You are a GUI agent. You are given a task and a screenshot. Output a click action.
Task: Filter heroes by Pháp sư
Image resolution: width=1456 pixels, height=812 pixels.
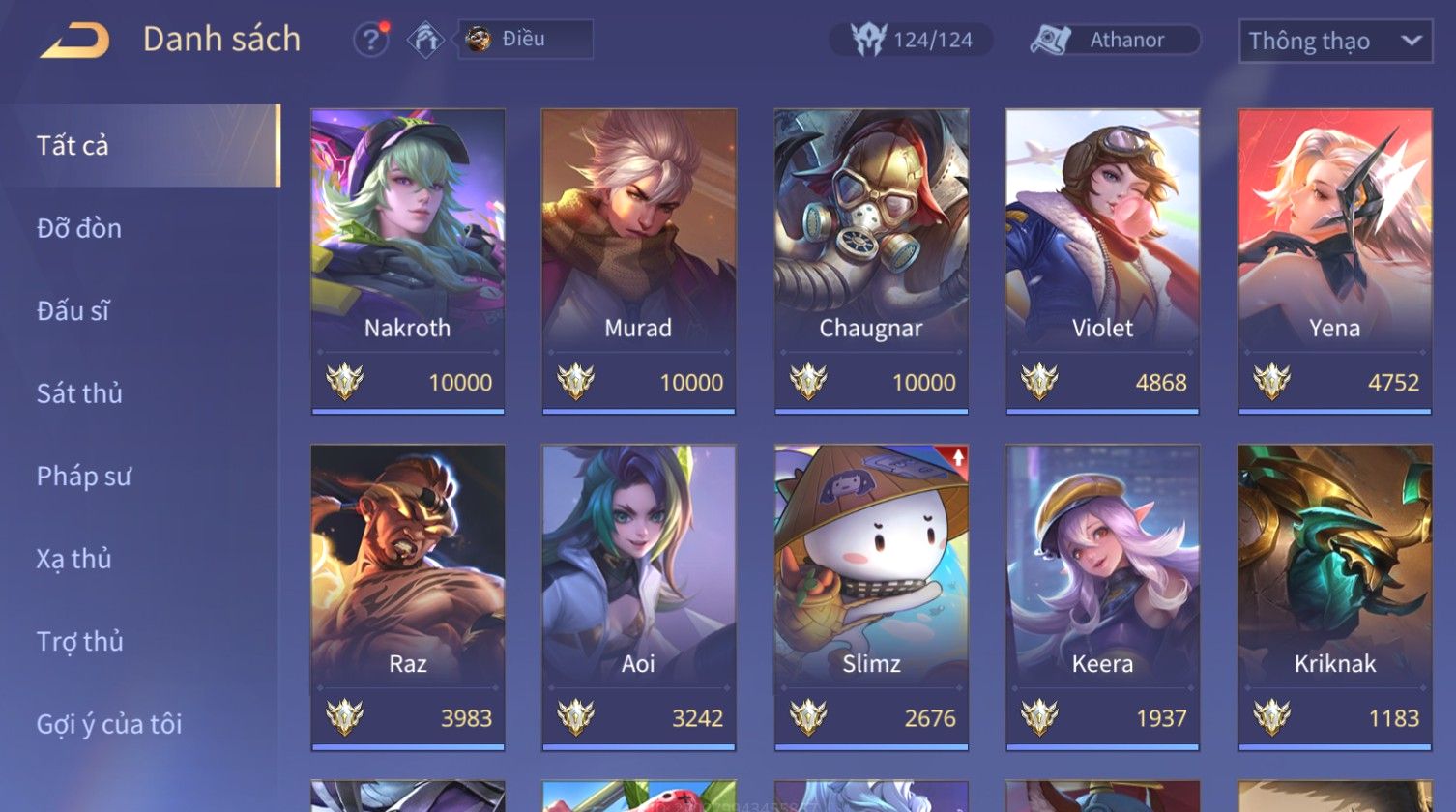click(84, 477)
